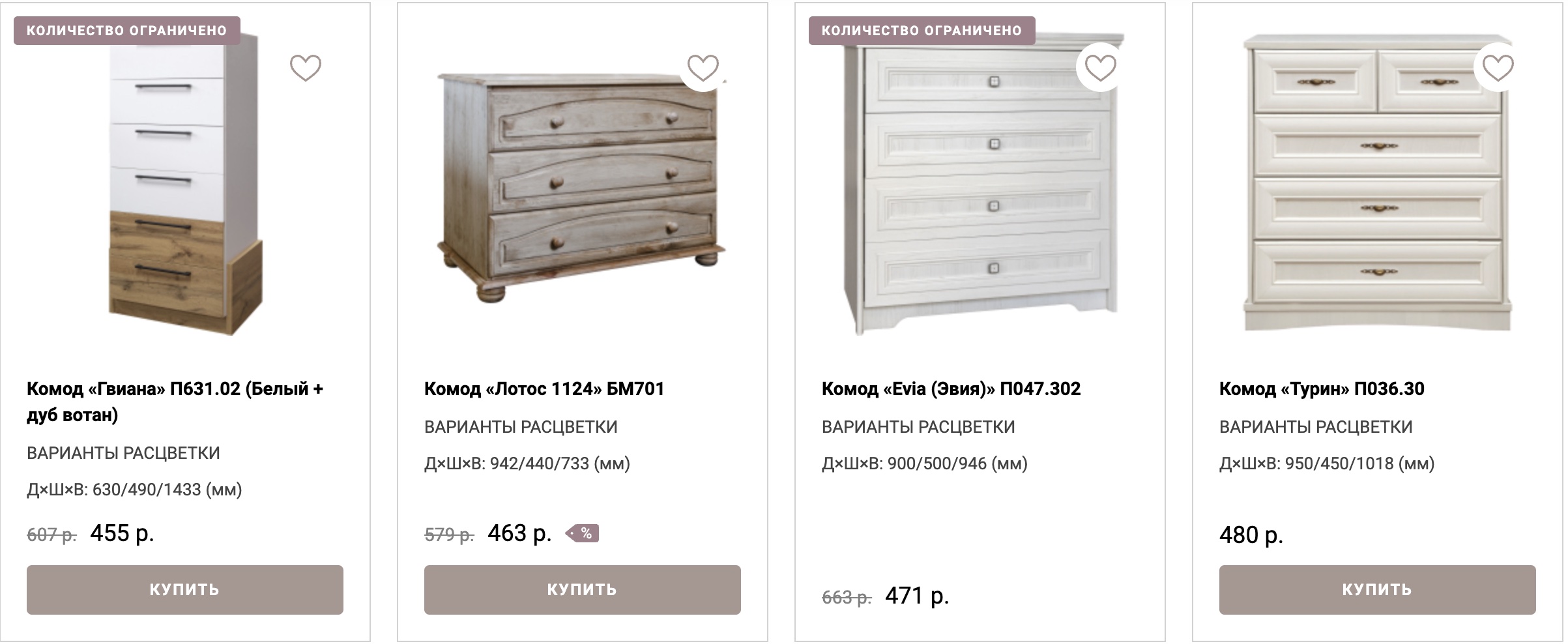Favorite the Комод Лотос 1124 heart icon
1568x644 pixels.
[703, 68]
